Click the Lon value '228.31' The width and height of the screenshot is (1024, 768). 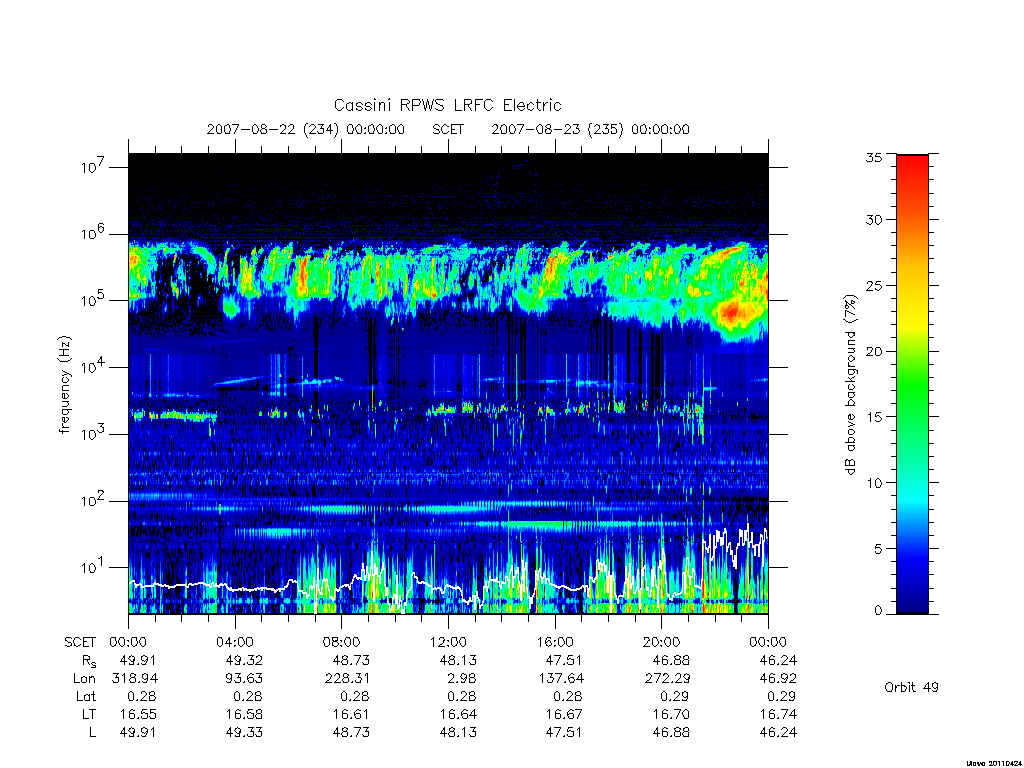click(x=347, y=679)
